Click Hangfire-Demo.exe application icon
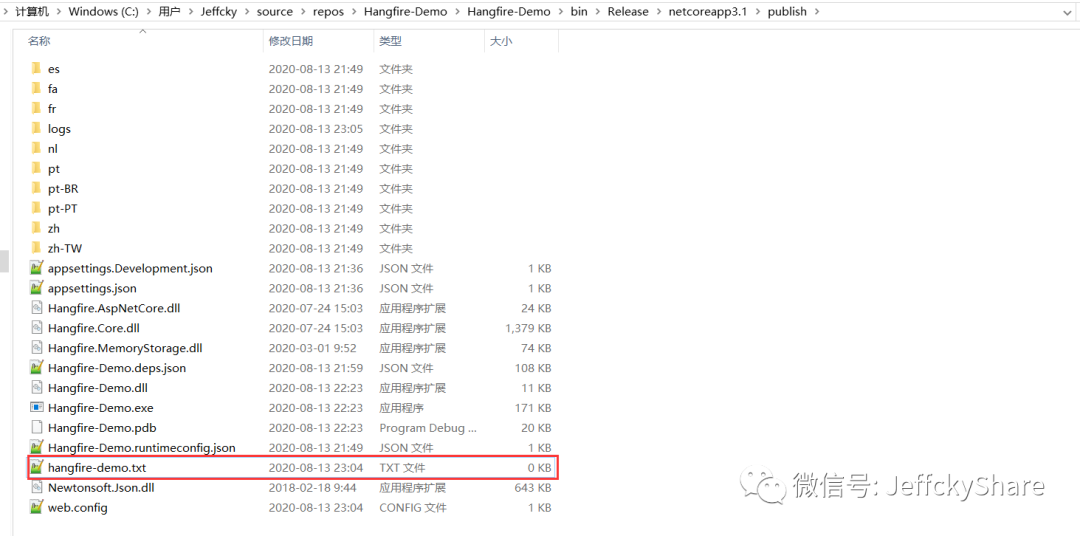This screenshot has height=536, width=1080. click(37, 408)
